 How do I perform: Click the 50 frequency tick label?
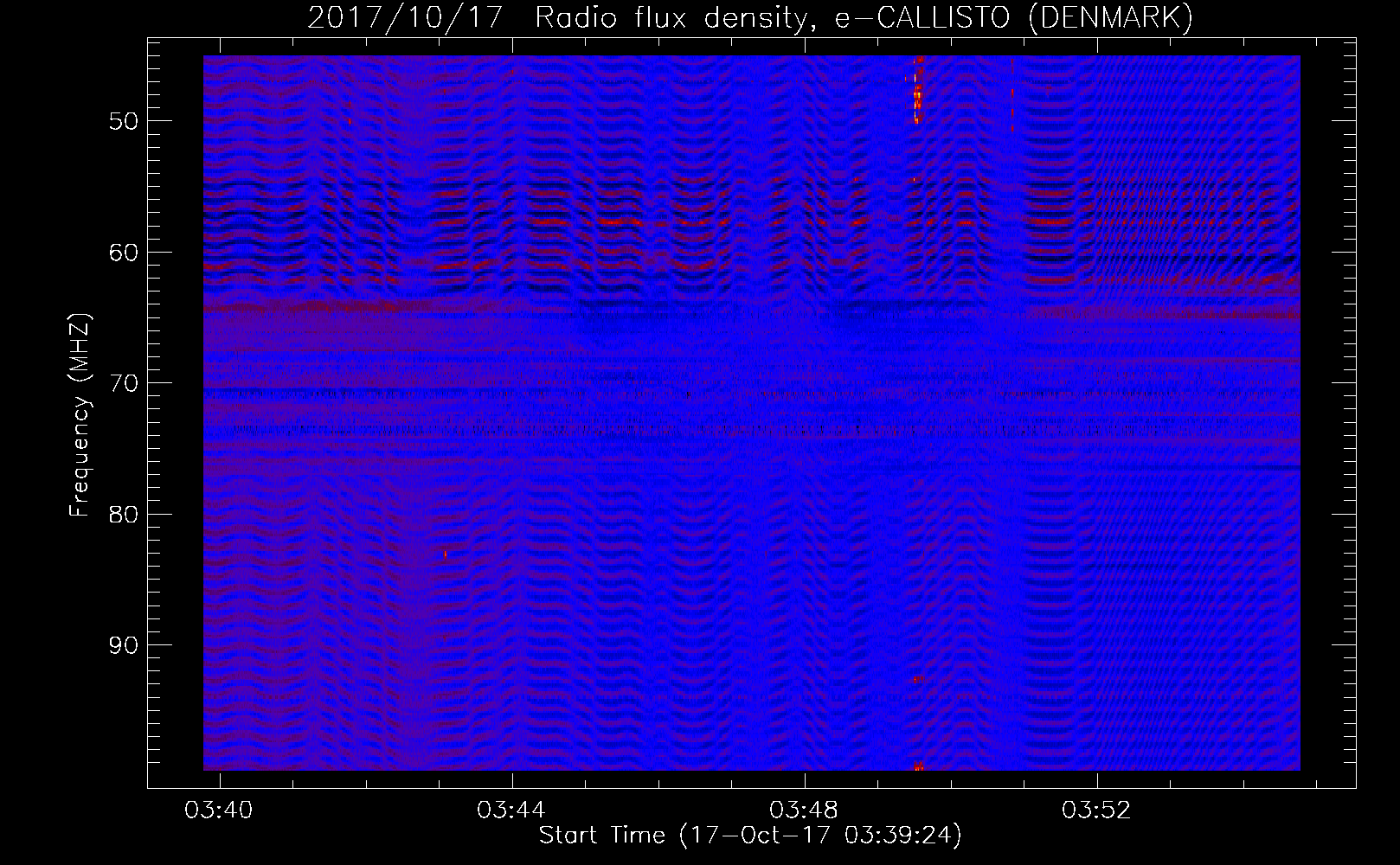124,121
